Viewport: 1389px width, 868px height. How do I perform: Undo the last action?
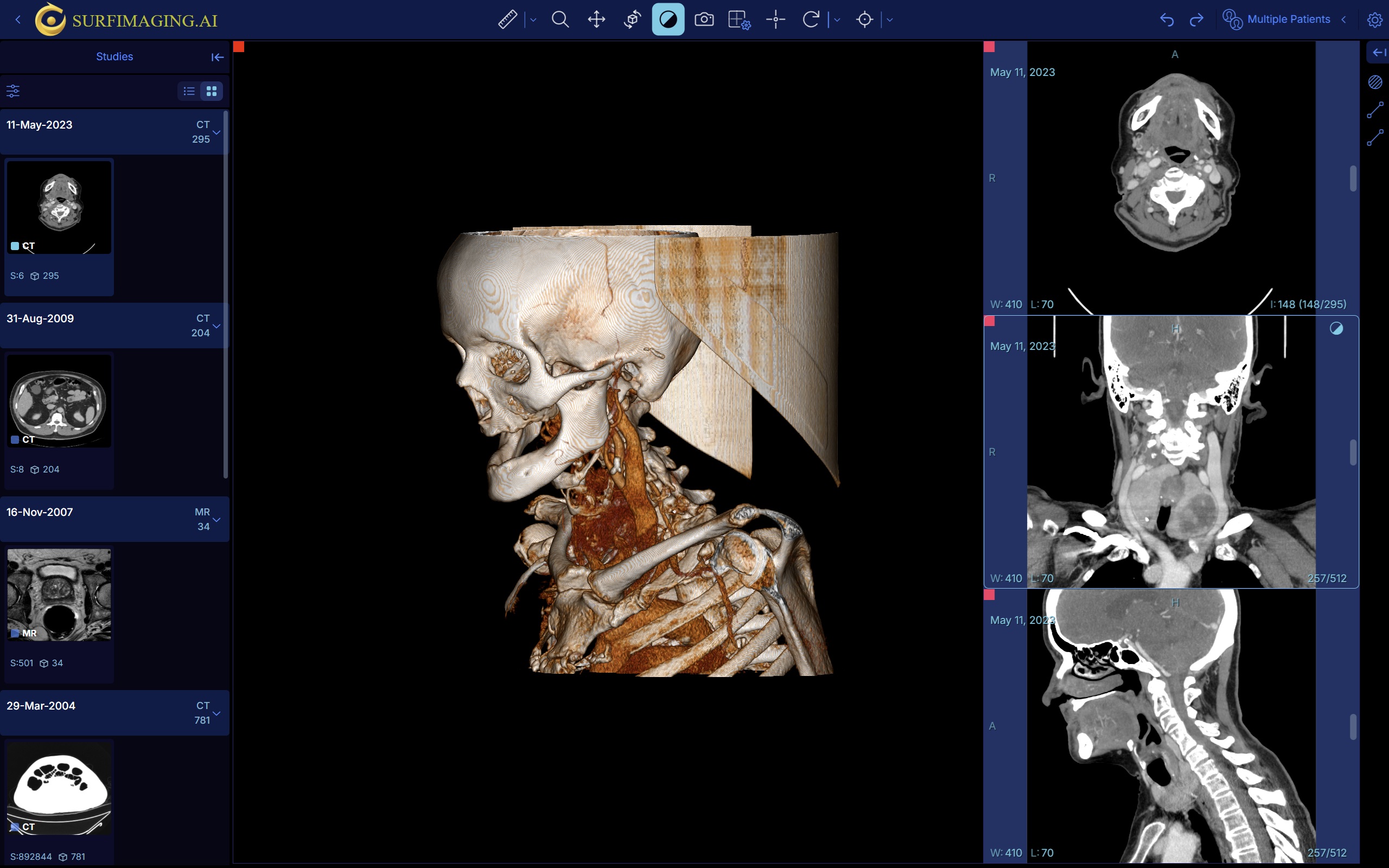[x=1167, y=20]
